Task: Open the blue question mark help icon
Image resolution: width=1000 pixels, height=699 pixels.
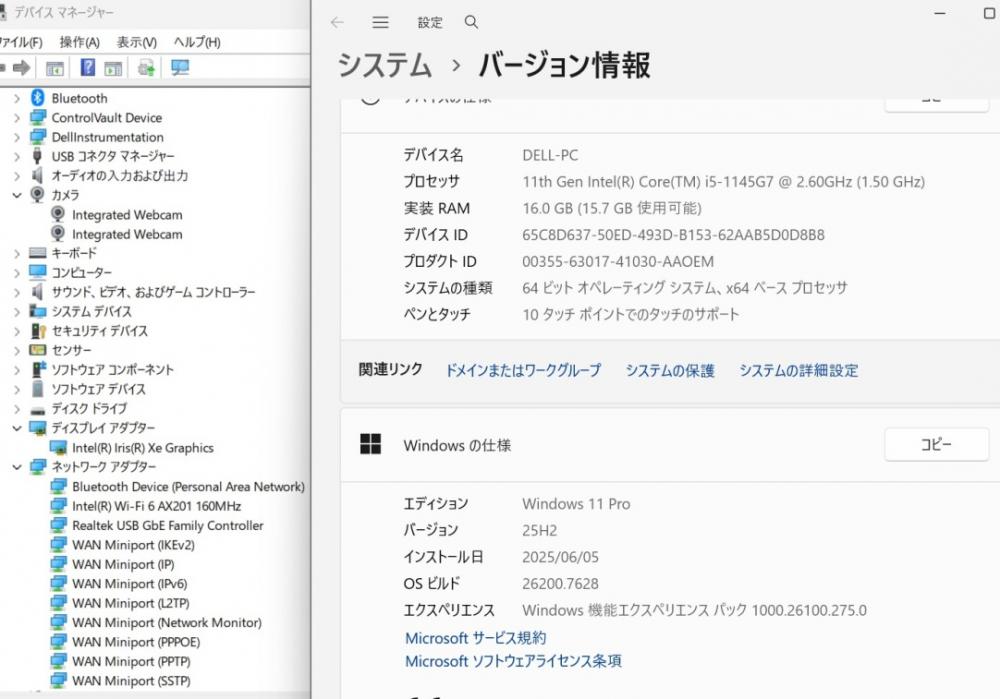Action: pos(88,68)
